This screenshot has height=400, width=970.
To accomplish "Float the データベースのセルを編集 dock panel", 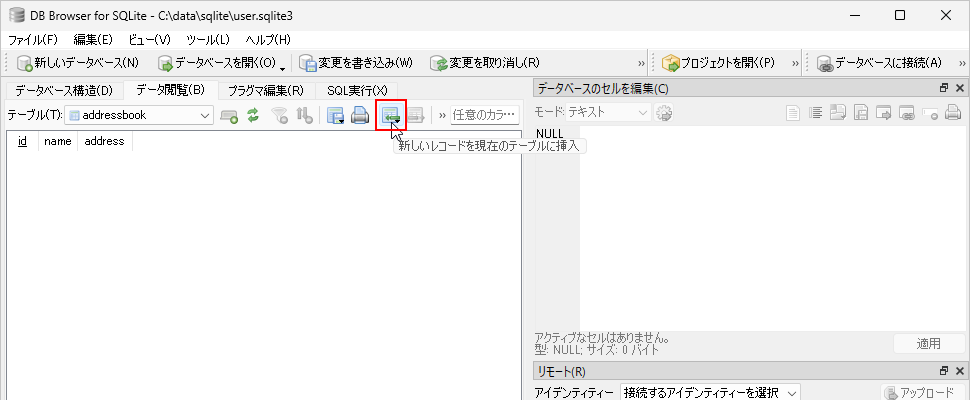I will click(944, 88).
